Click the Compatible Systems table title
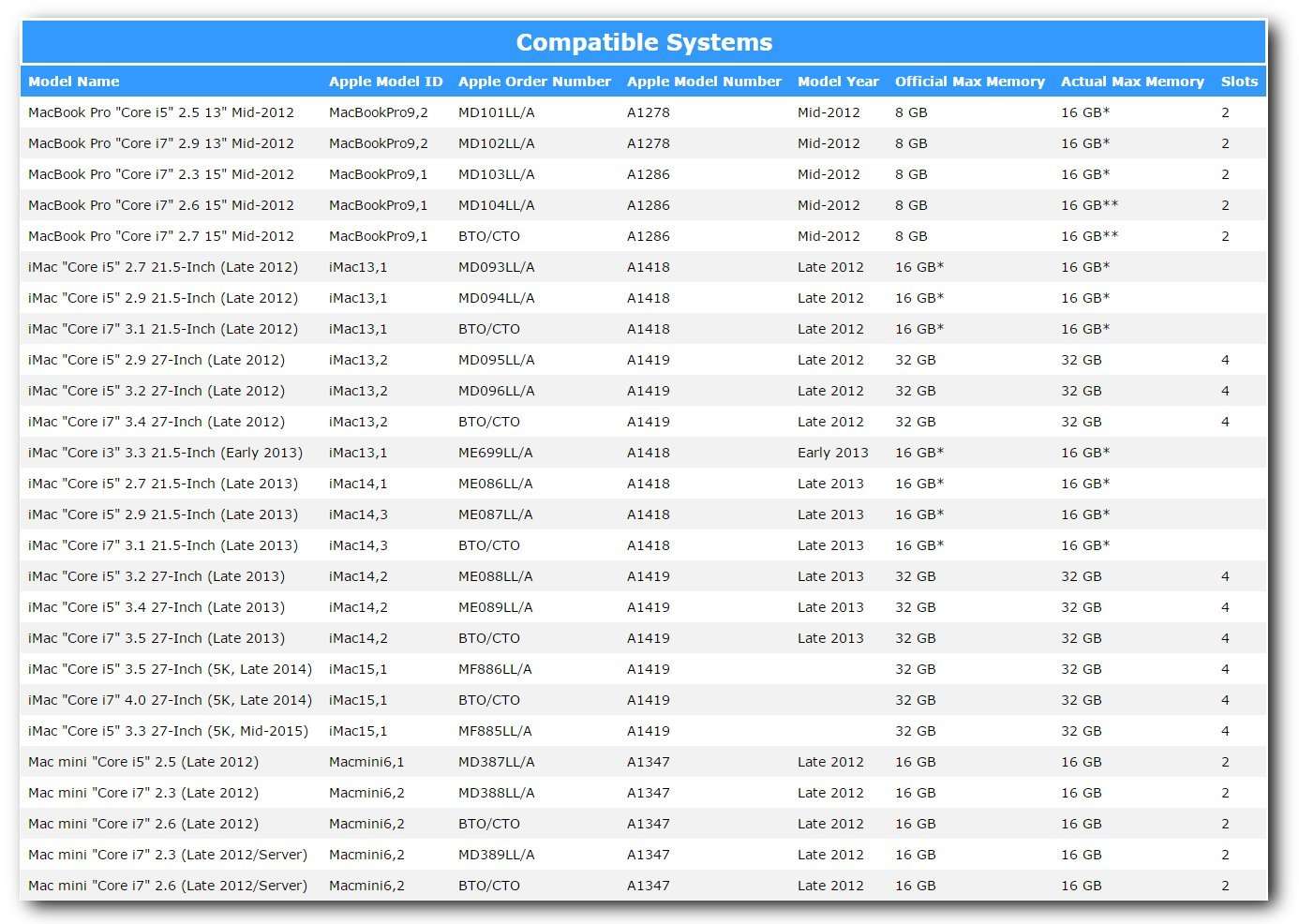 click(x=644, y=42)
